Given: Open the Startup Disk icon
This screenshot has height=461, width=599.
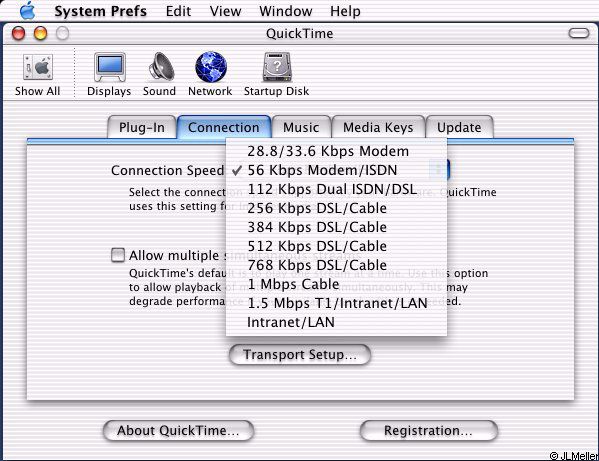Looking at the screenshot, I should pyautogui.click(x=277, y=67).
